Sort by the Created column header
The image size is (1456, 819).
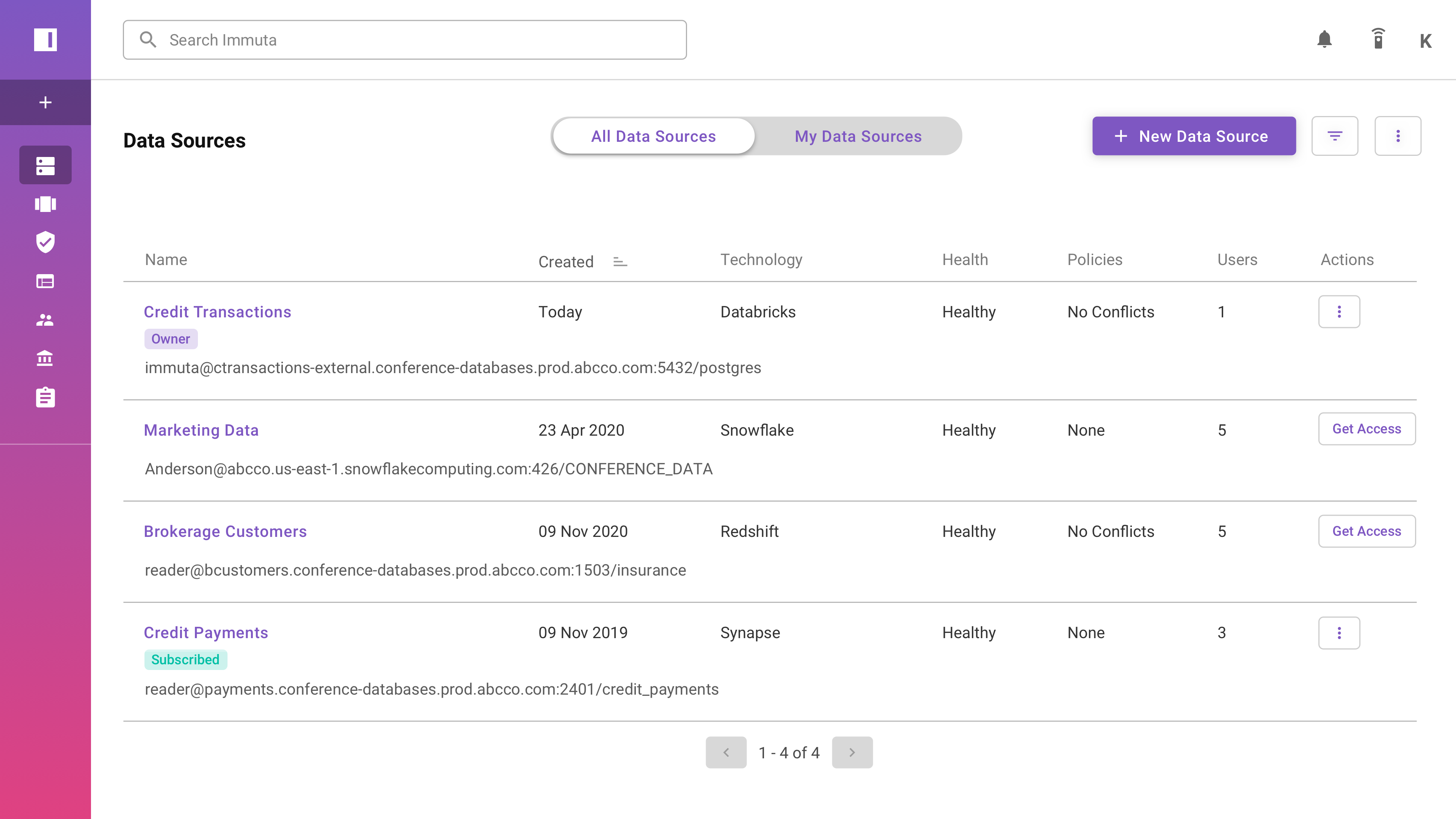pos(566,262)
